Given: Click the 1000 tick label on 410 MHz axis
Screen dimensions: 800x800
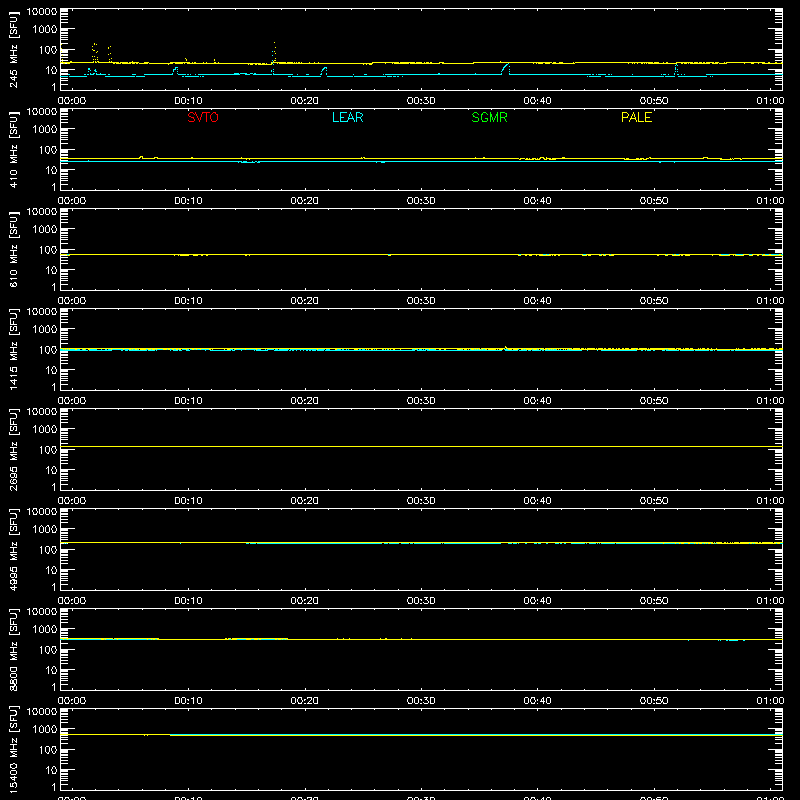Looking at the screenshot, I should pyautogui.click(x=45, y=129).
